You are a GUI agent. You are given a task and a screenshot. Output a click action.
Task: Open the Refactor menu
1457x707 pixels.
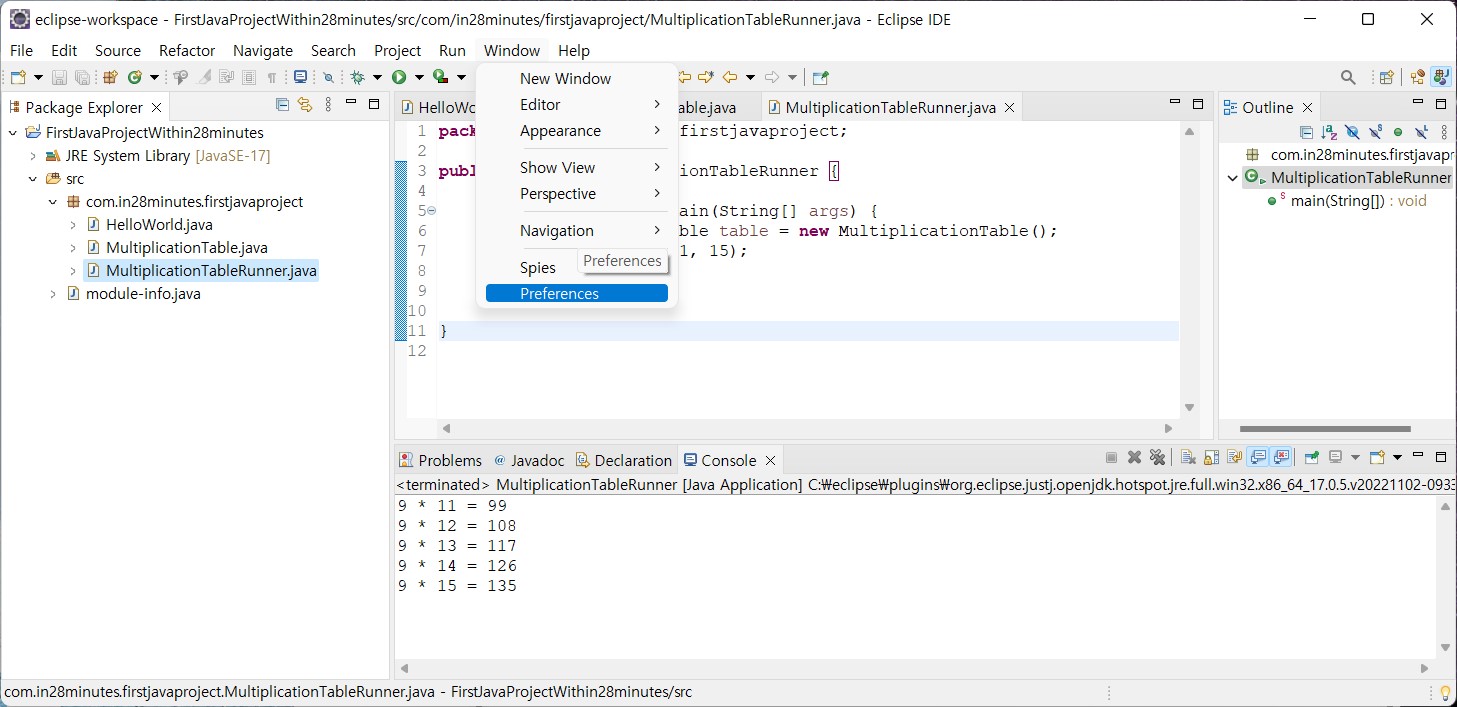click(187, 50)
